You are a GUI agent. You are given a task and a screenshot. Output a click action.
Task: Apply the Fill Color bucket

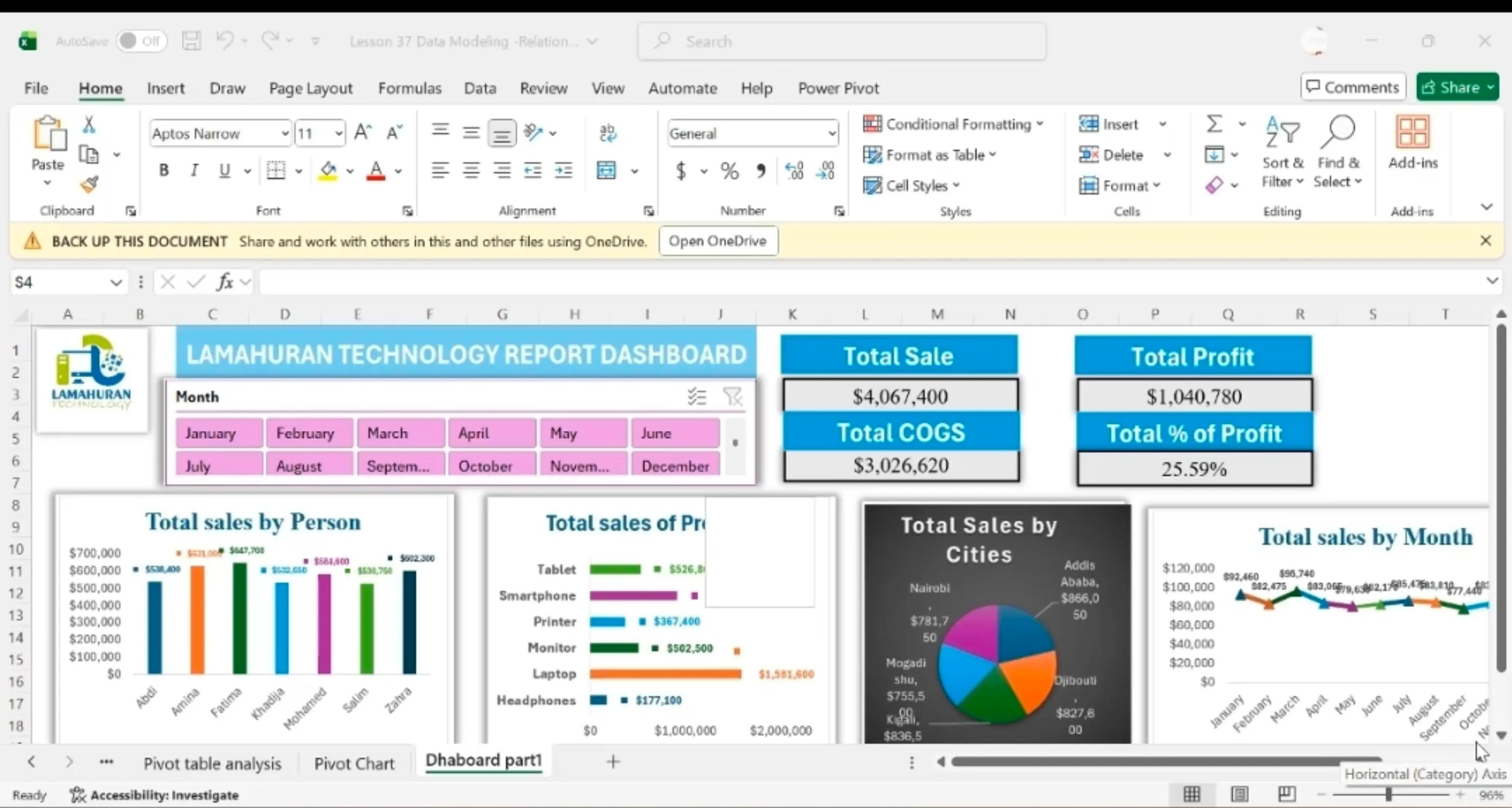click(328, 170)
